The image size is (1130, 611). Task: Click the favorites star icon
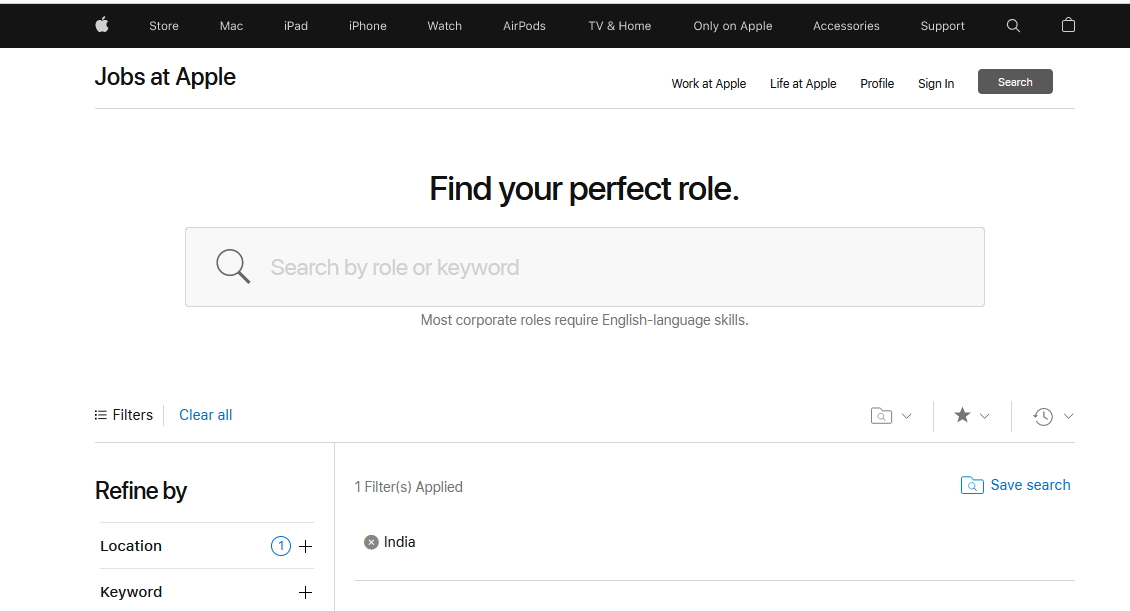(x=962, y=415)
